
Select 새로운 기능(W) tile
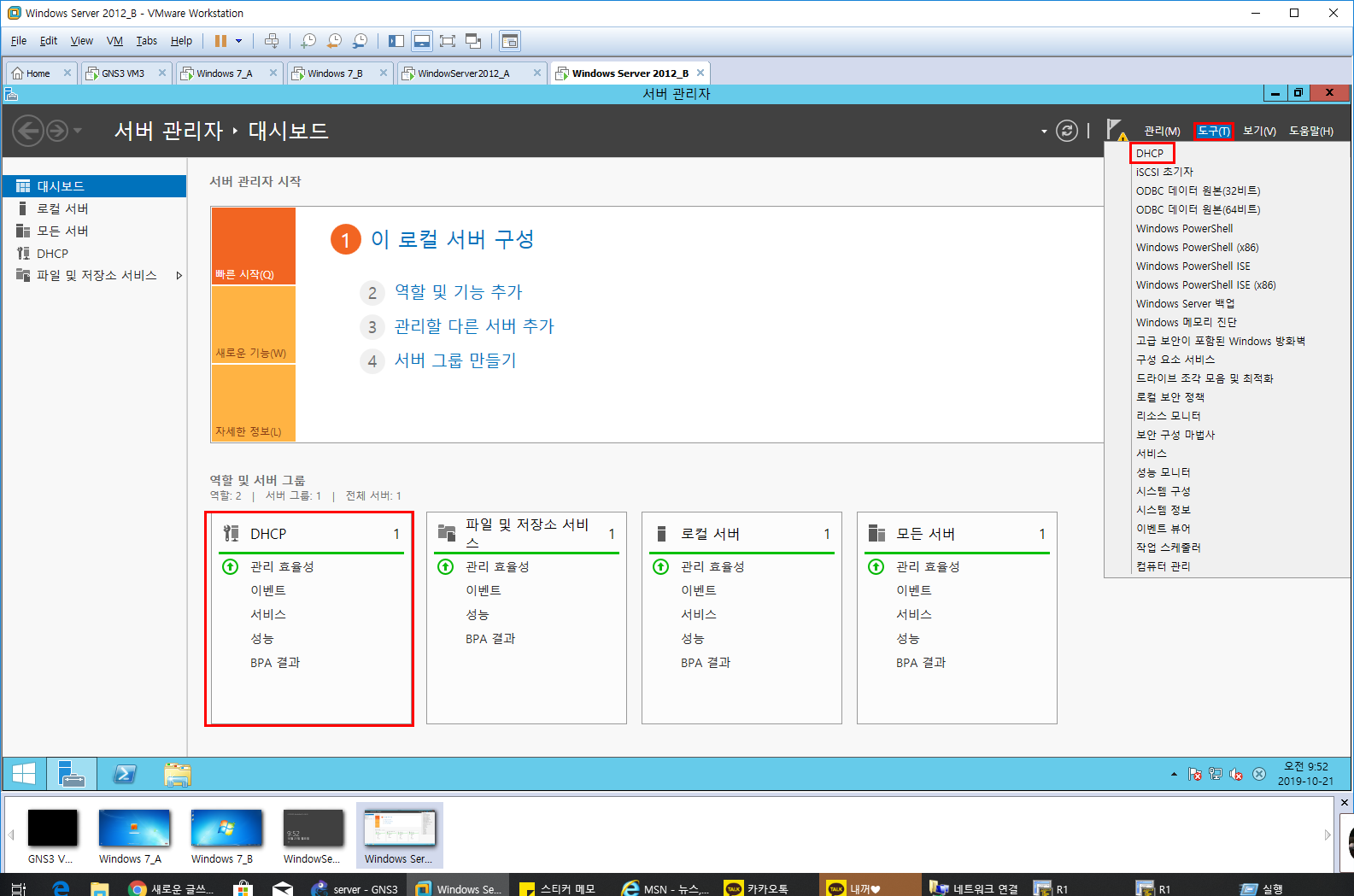pos(254,325)
